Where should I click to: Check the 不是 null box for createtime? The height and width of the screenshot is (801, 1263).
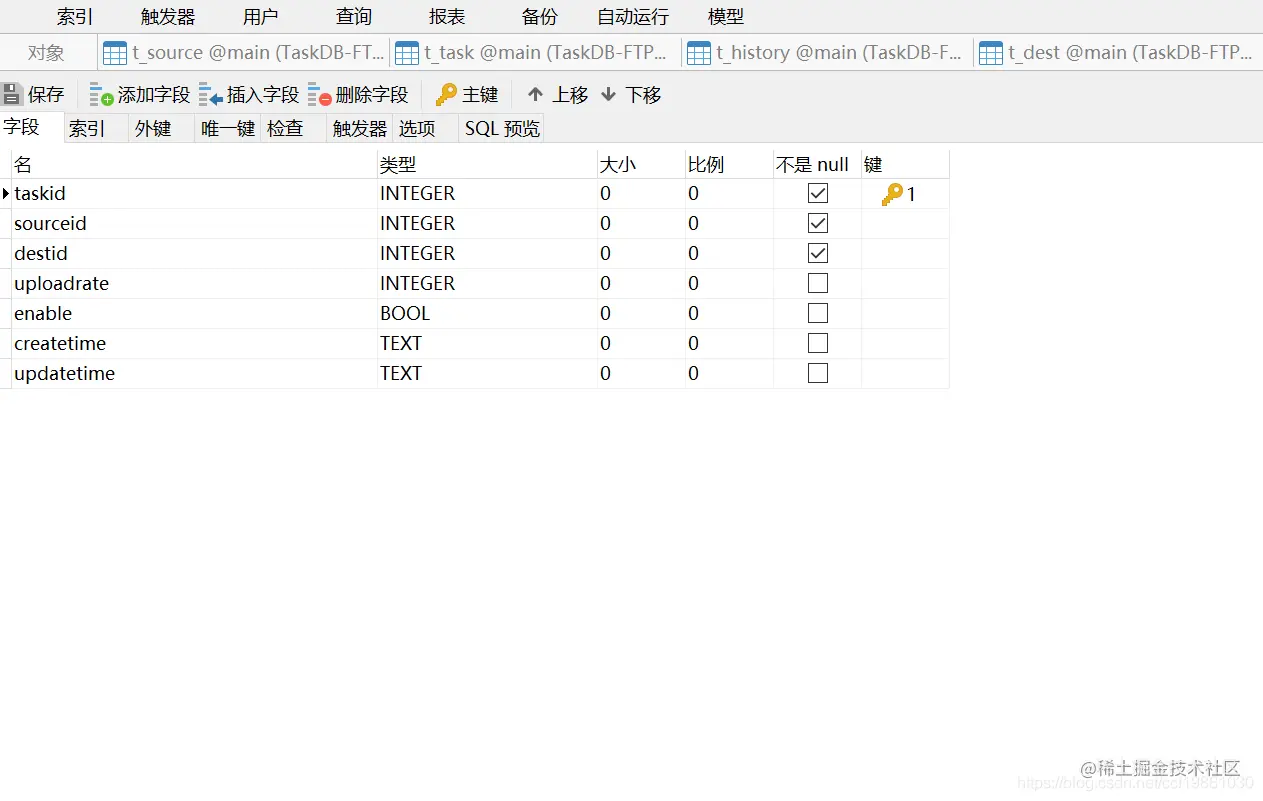(817, 343)
